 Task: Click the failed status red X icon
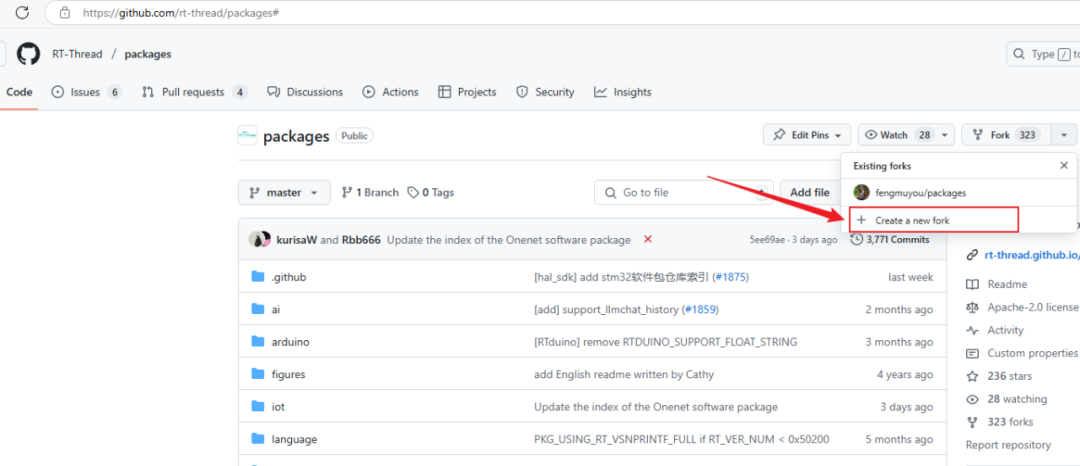(647, 239)
